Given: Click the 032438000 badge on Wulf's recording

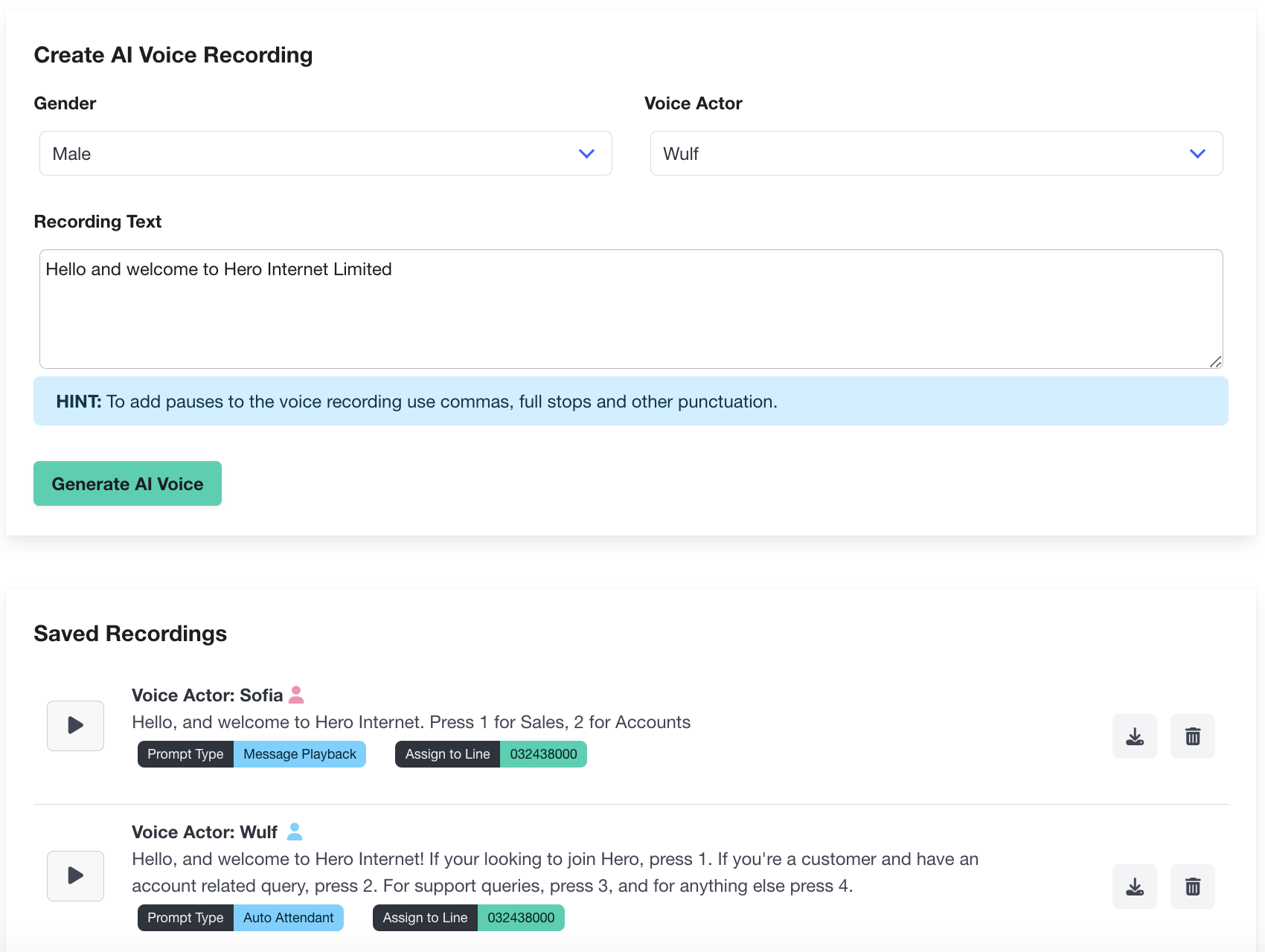Looking at the screenshot, I should pos(520,917).
